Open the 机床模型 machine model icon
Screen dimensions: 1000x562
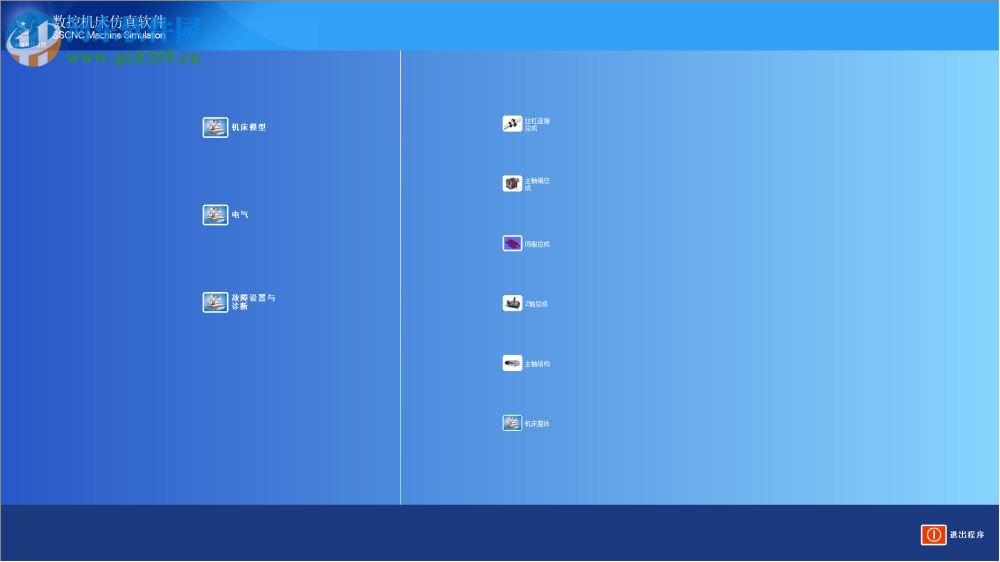(x=215, y=127)
